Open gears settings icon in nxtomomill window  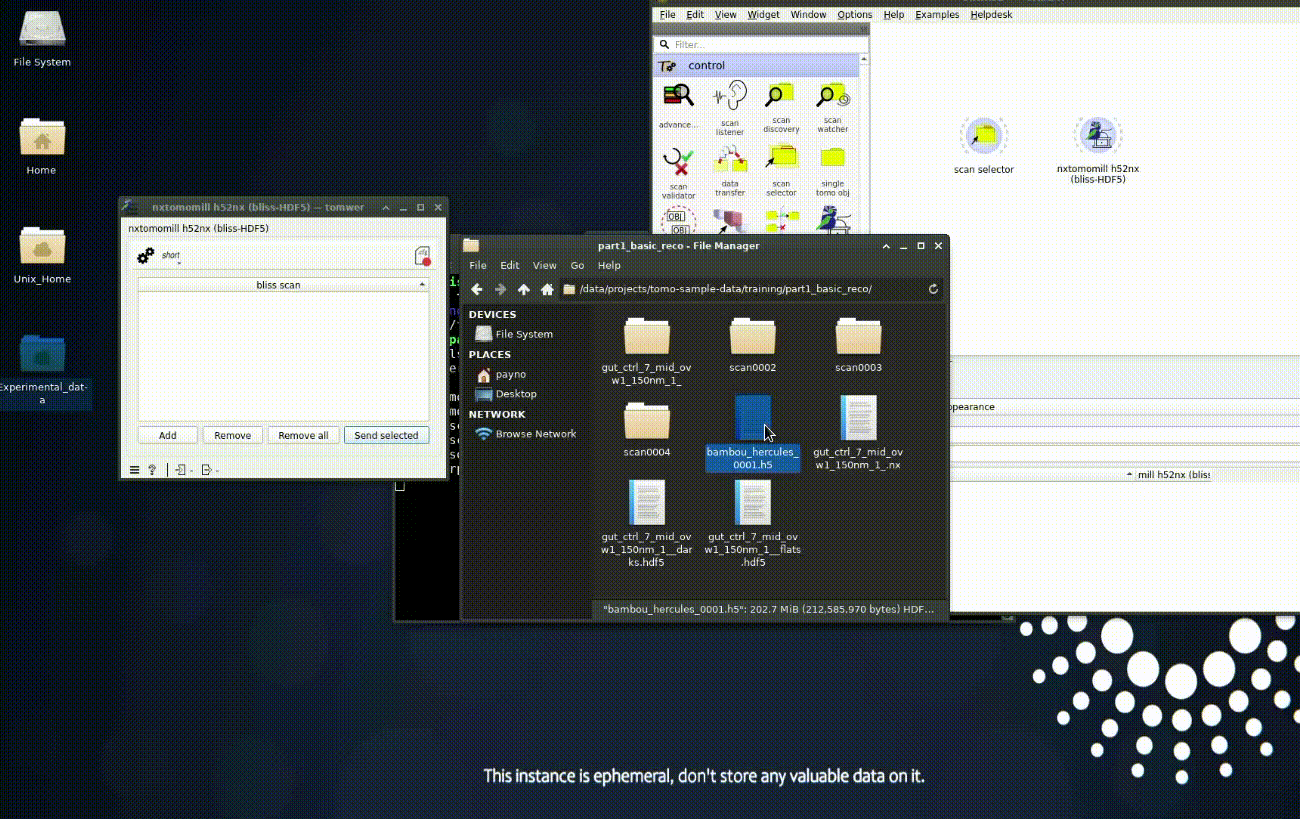point(146,256)
